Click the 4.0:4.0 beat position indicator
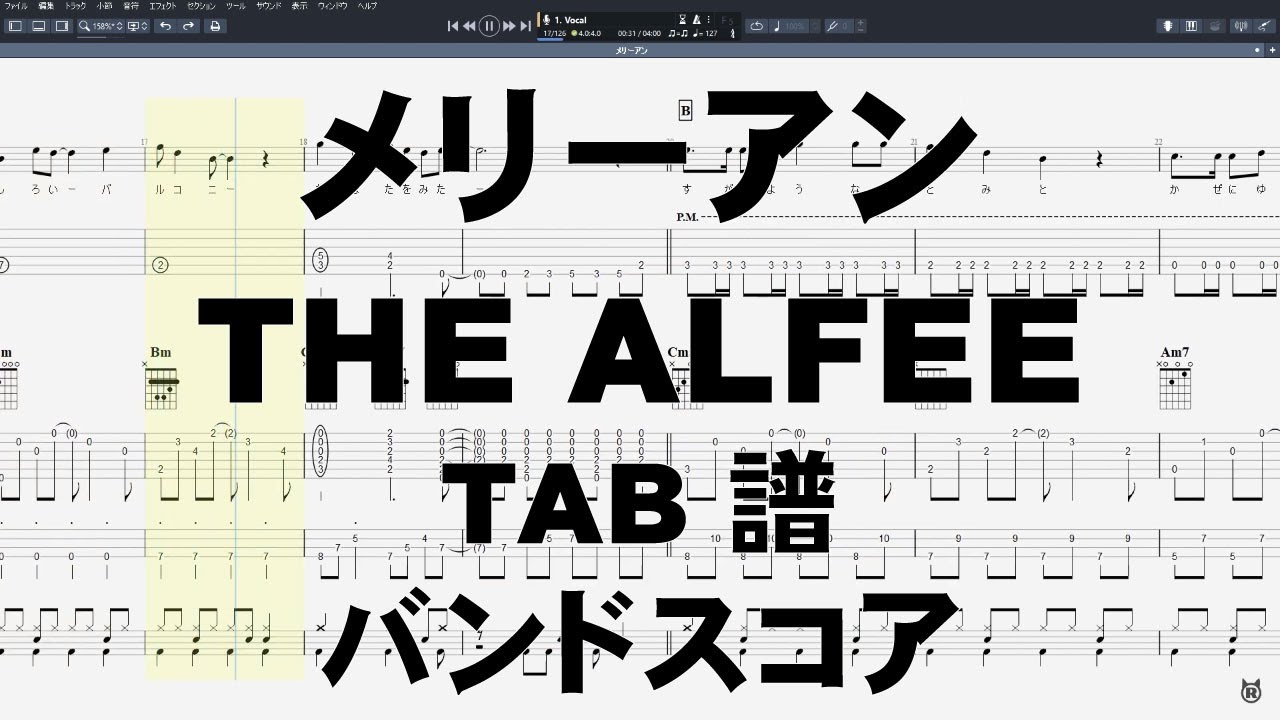The image size is (1280, 720). [587, 33]
